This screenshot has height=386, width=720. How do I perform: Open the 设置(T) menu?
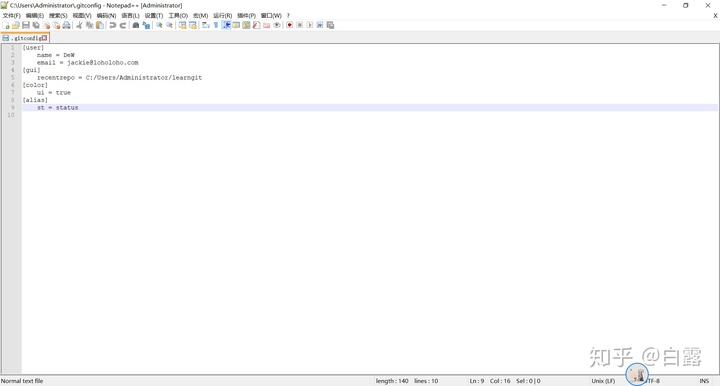154,16
